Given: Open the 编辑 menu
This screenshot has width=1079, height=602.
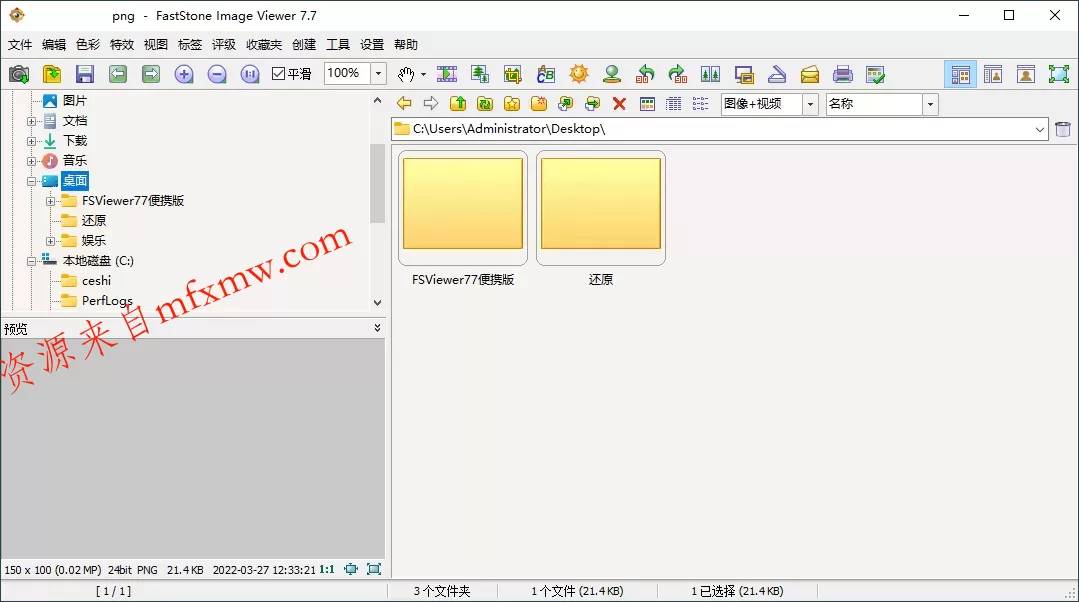Looking at the screenshot, I should 54,45.
